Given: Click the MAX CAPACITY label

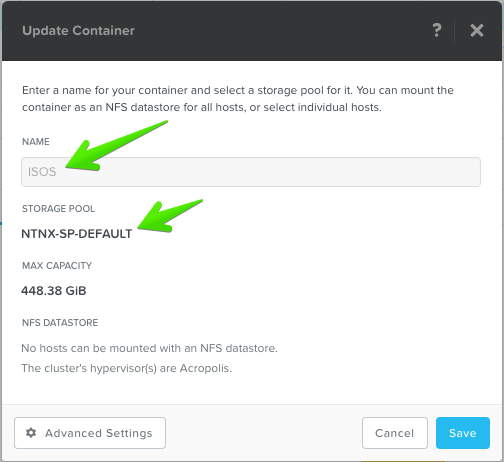Looking at the screenshot, I should tap(57, 266).
